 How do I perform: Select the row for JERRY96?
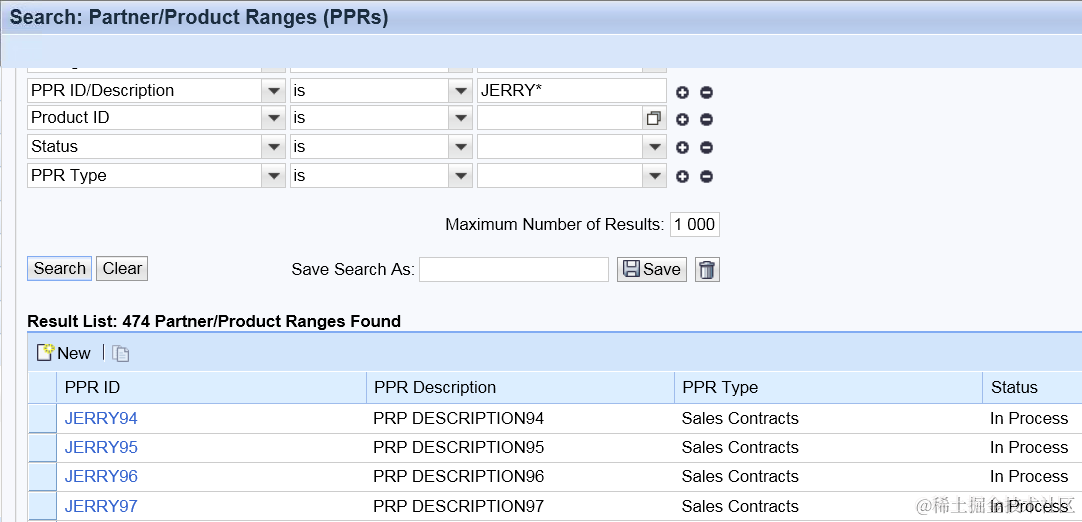(x=42, y=477)
